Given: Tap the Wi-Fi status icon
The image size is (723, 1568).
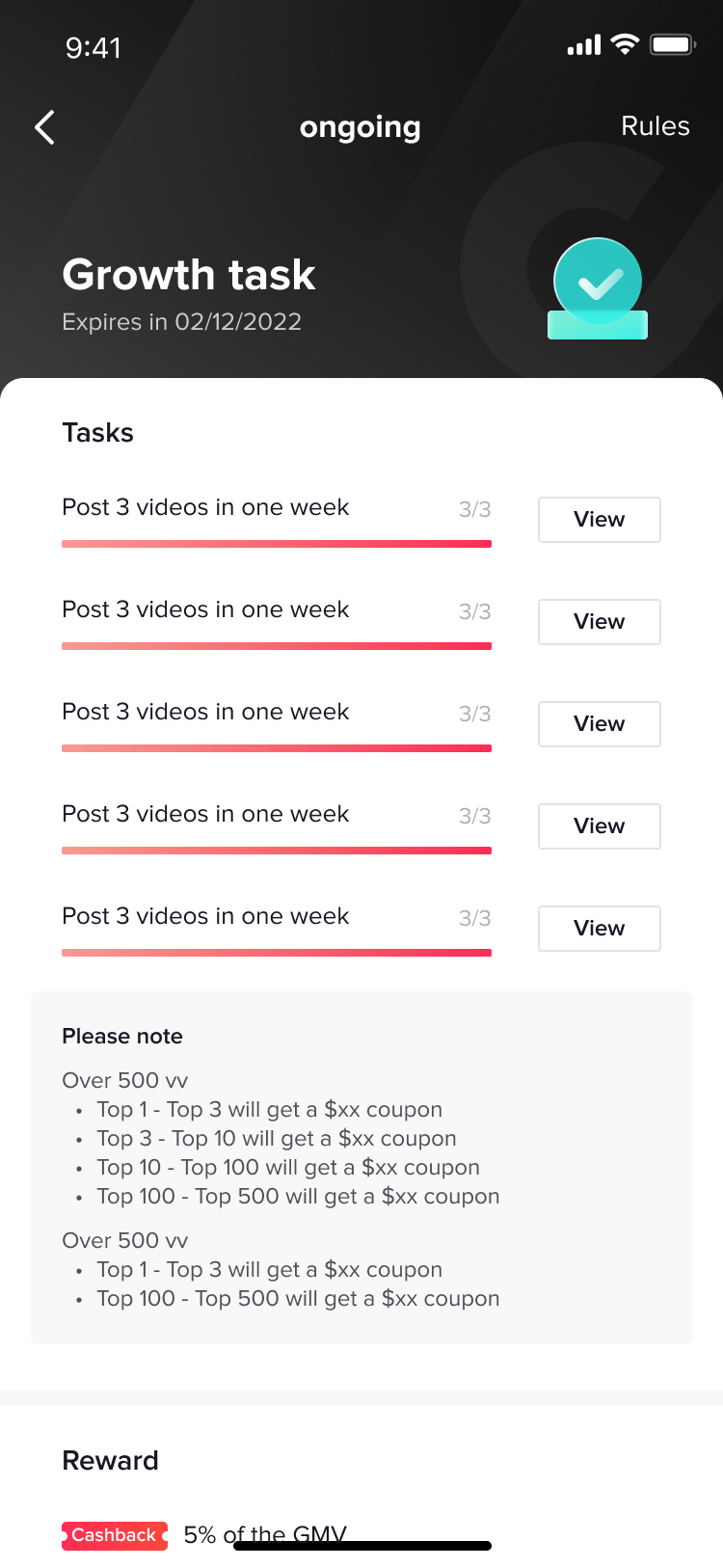Looking at the screenshot, I should coord(626,44).
